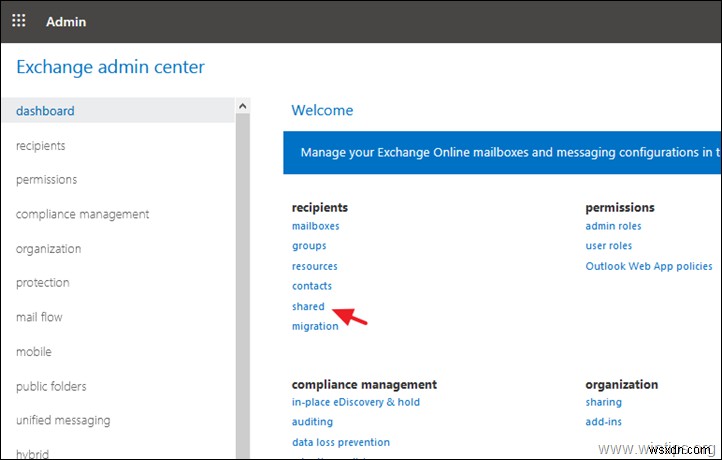722x460 pixels.
Task: Open compliance management in the sidebar
Action: pos(82,214)
